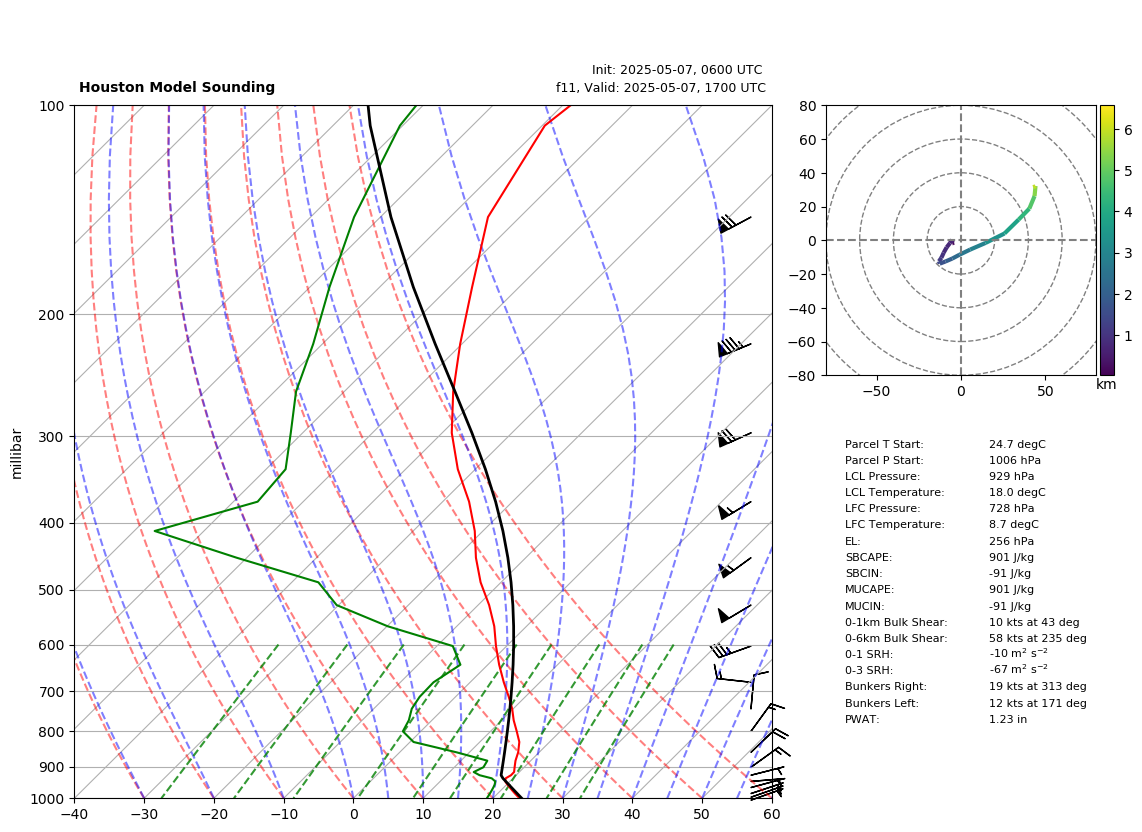Click the "Parcel P Start:" label

click(x=883, y=460)
